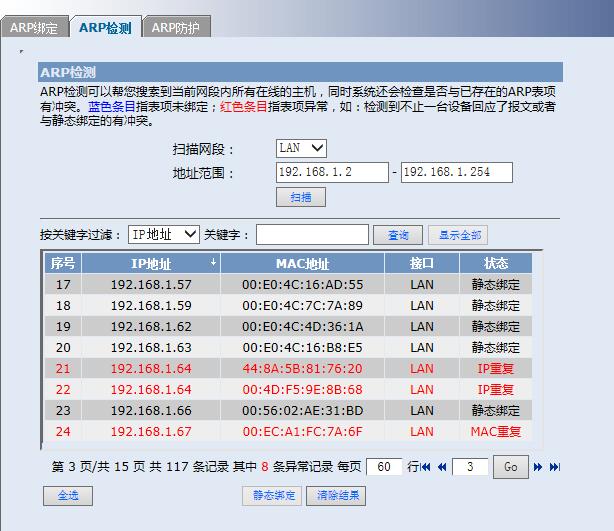Click the 清除结果 button

tap(336, 496)
